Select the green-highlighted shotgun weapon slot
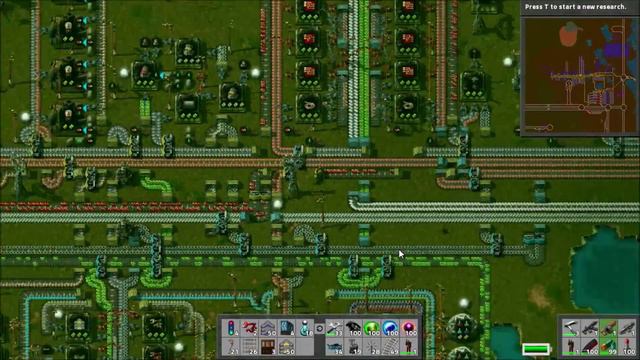640x360 pixels. (x=608, y=328)
